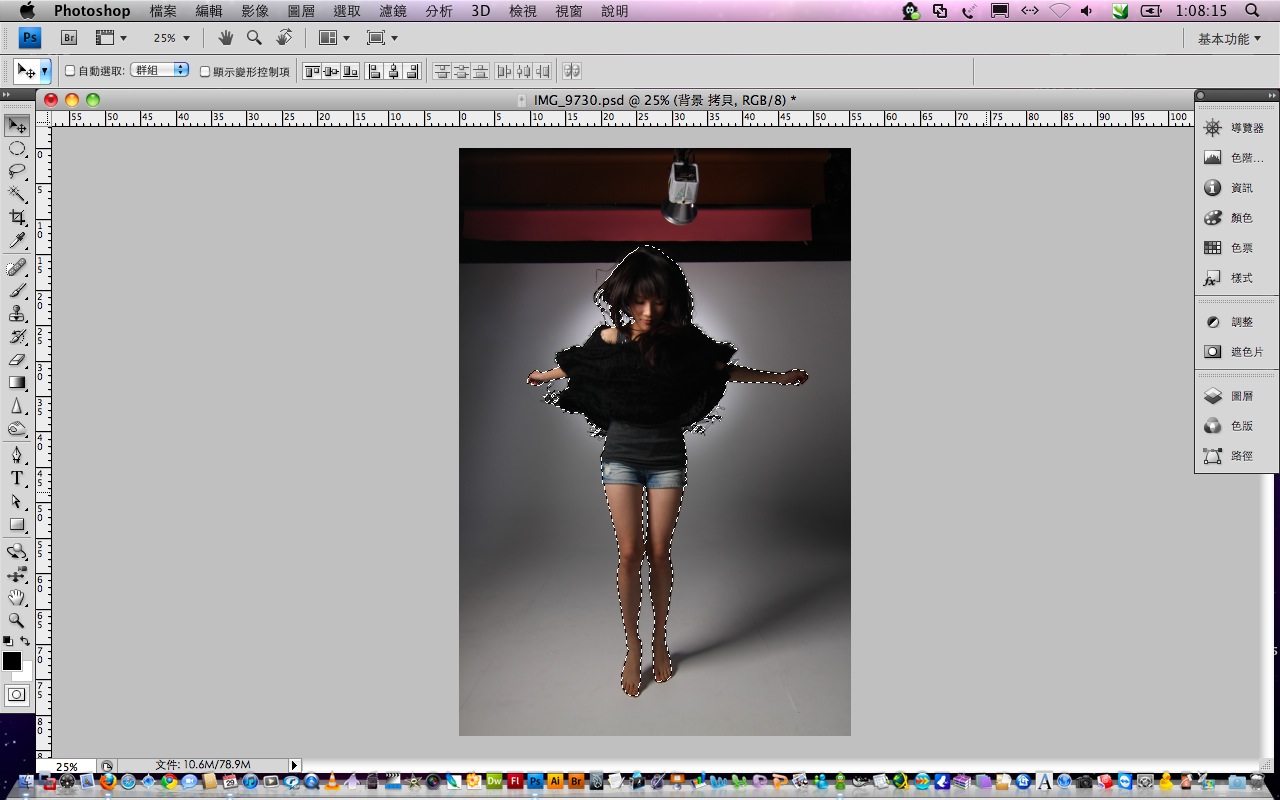
Task: Select the Sharpen/Blur tool
Action: 17,405
